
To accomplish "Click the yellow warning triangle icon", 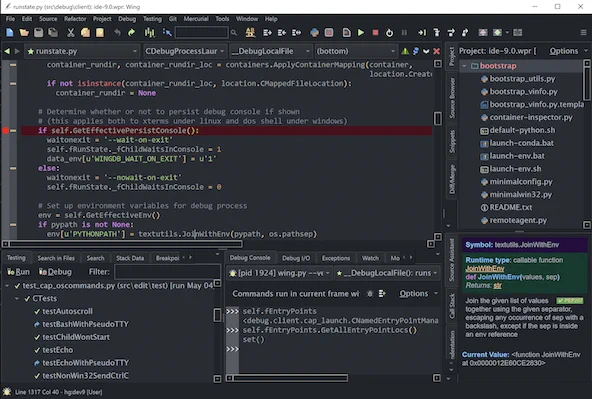I will click(405, 51).
